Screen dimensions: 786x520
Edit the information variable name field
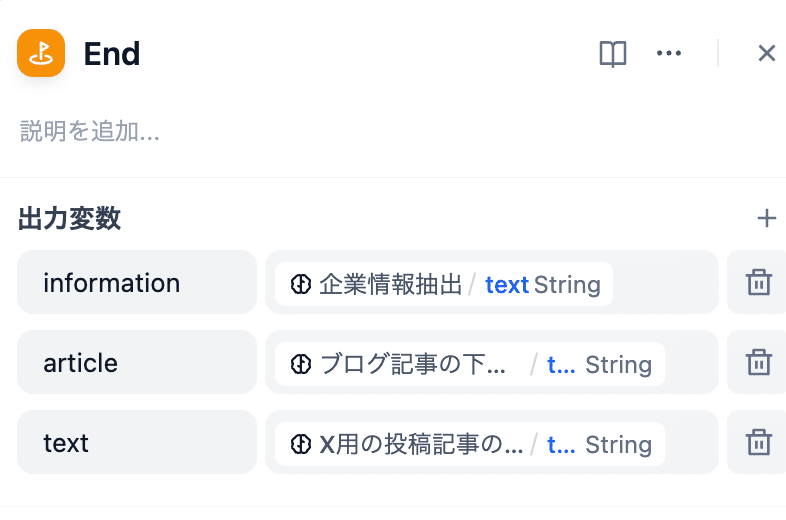(137, 282)
